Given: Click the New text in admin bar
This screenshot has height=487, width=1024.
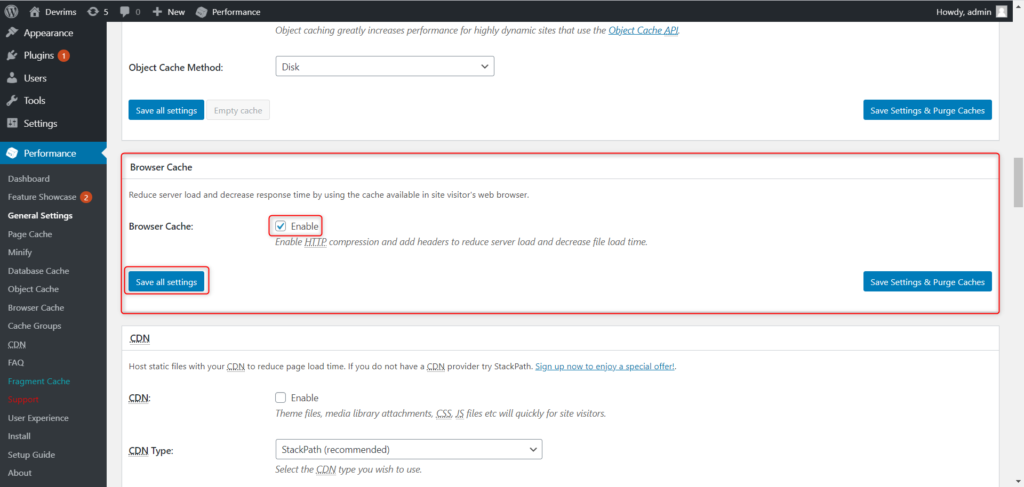Looking at the screenshot, I should (x=176, y=12).
